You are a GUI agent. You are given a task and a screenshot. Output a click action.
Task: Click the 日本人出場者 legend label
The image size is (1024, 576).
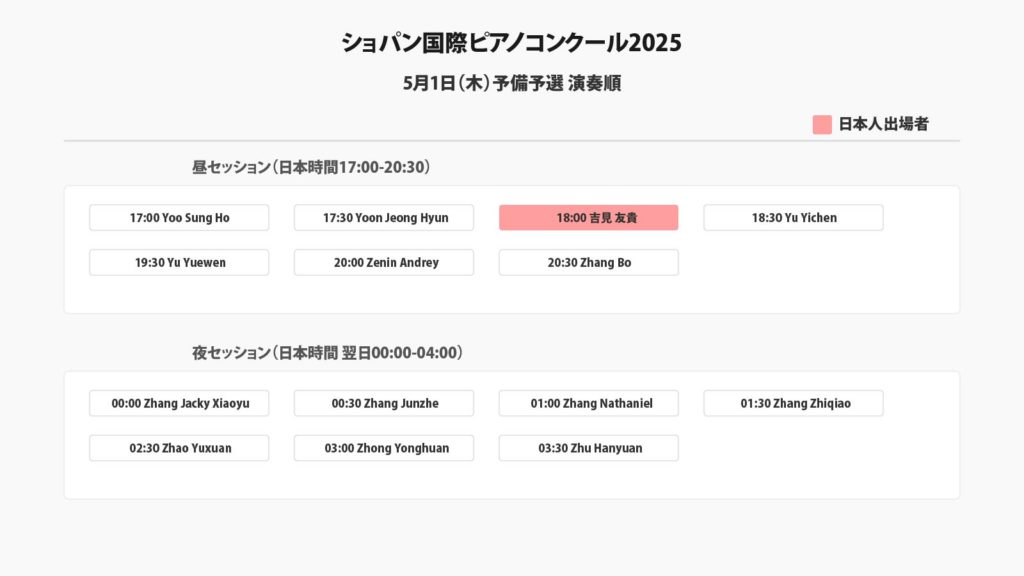(x=883, y=125)
